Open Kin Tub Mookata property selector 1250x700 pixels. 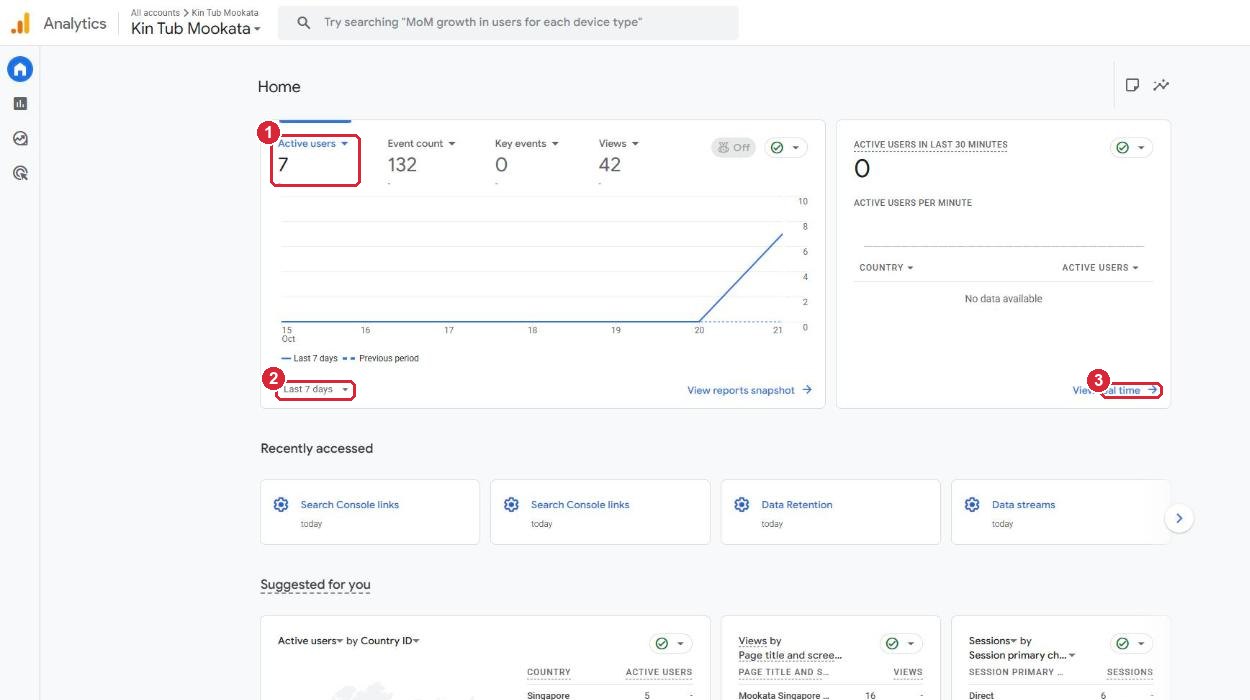[x=196, y=28]
